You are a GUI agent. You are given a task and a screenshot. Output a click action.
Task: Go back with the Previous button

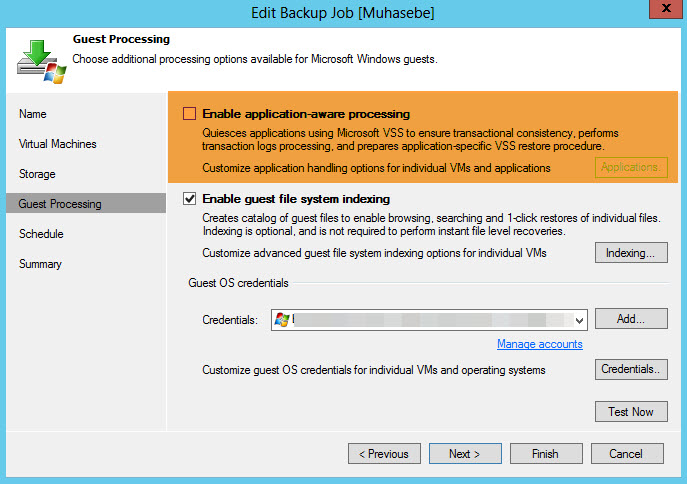pyautogui.click(x=384, y=454)
